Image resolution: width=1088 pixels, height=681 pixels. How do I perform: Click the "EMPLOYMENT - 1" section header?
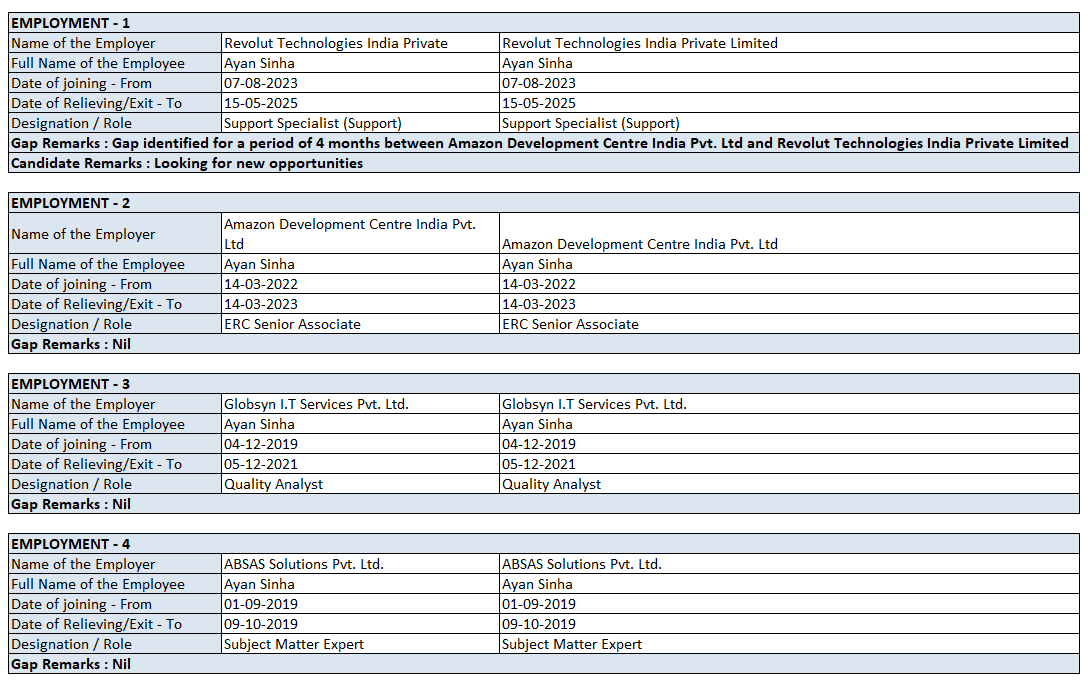point(70,22)
